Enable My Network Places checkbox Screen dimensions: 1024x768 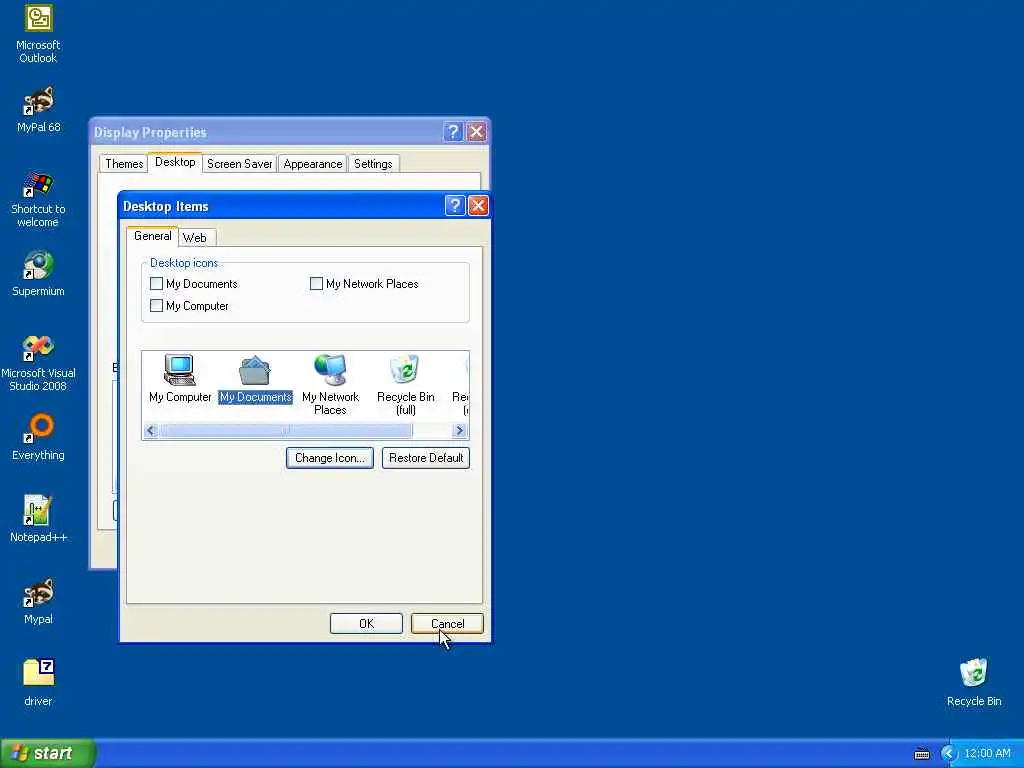(316, 283)
